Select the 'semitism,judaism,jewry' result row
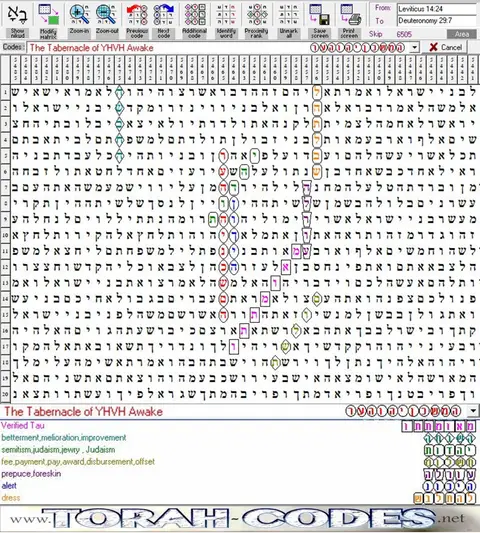The image size is (480, 533). pyautogui.click(x=239, y=450)
